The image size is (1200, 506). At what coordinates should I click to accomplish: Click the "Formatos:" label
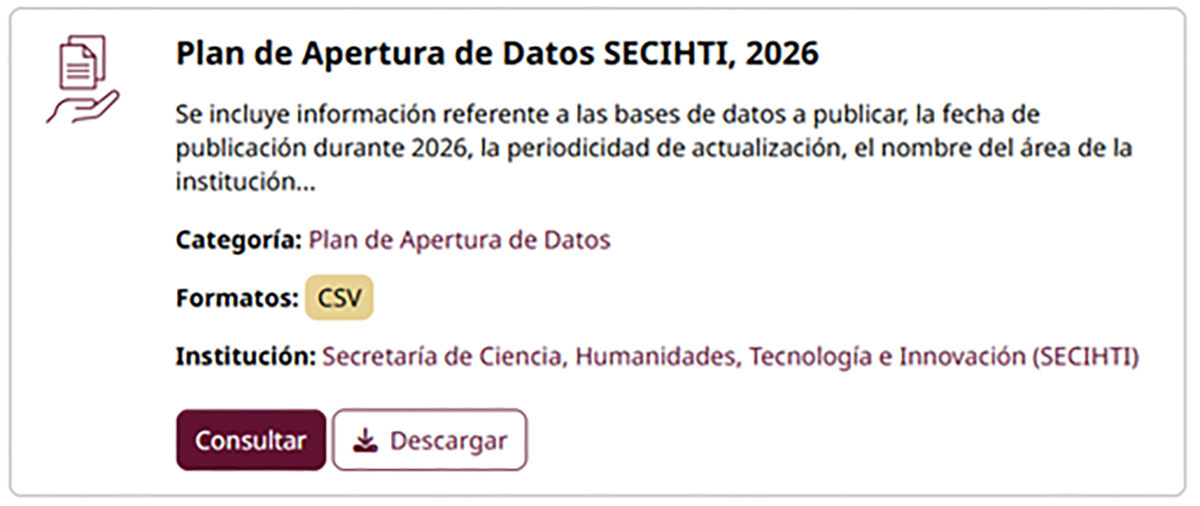[237, 298]
